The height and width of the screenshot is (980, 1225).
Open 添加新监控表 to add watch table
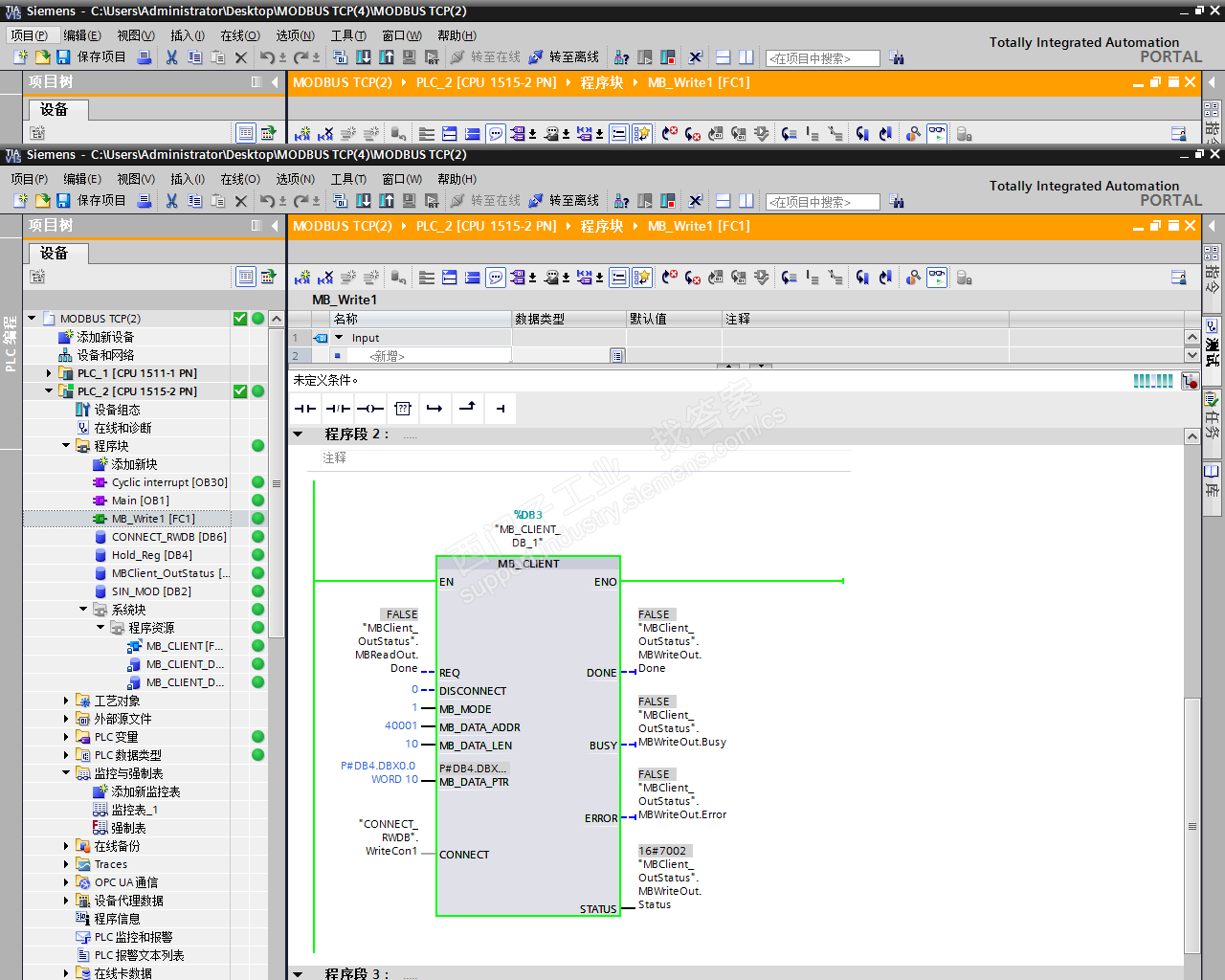pyautogui.click(x=145, y=791)
